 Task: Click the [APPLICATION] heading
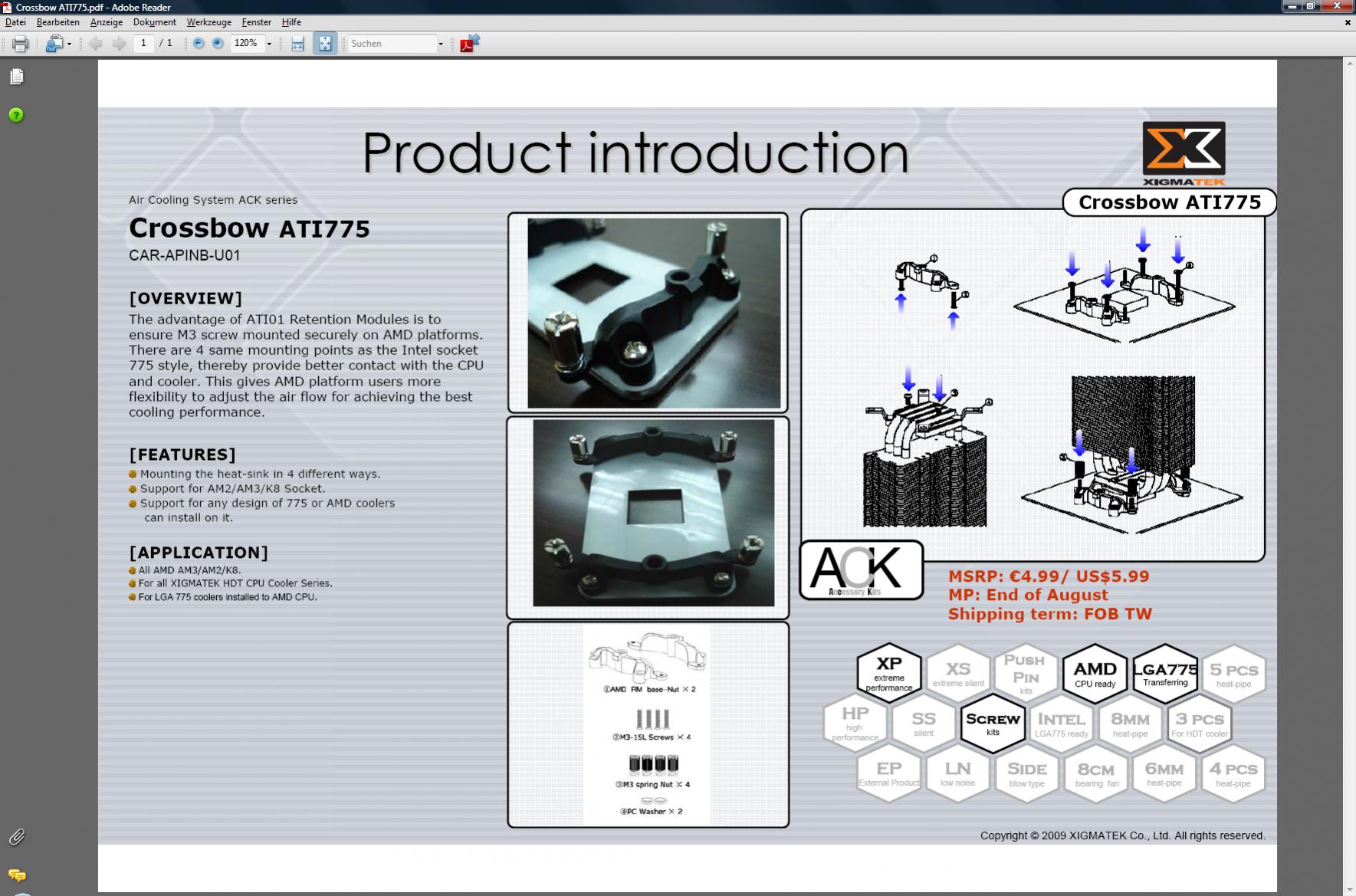199,553
